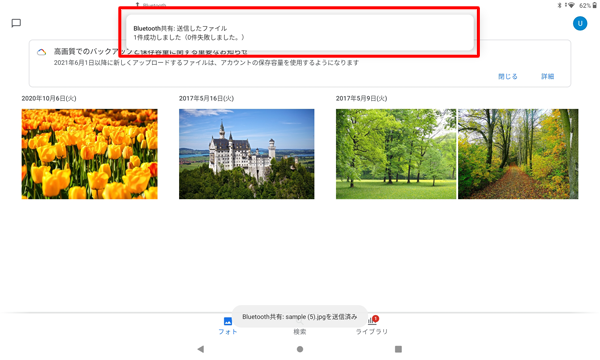Open the user account avatar 'U'
Viewport: 600px width, 360px height.
pyautogui.click(x=580, y=23)
